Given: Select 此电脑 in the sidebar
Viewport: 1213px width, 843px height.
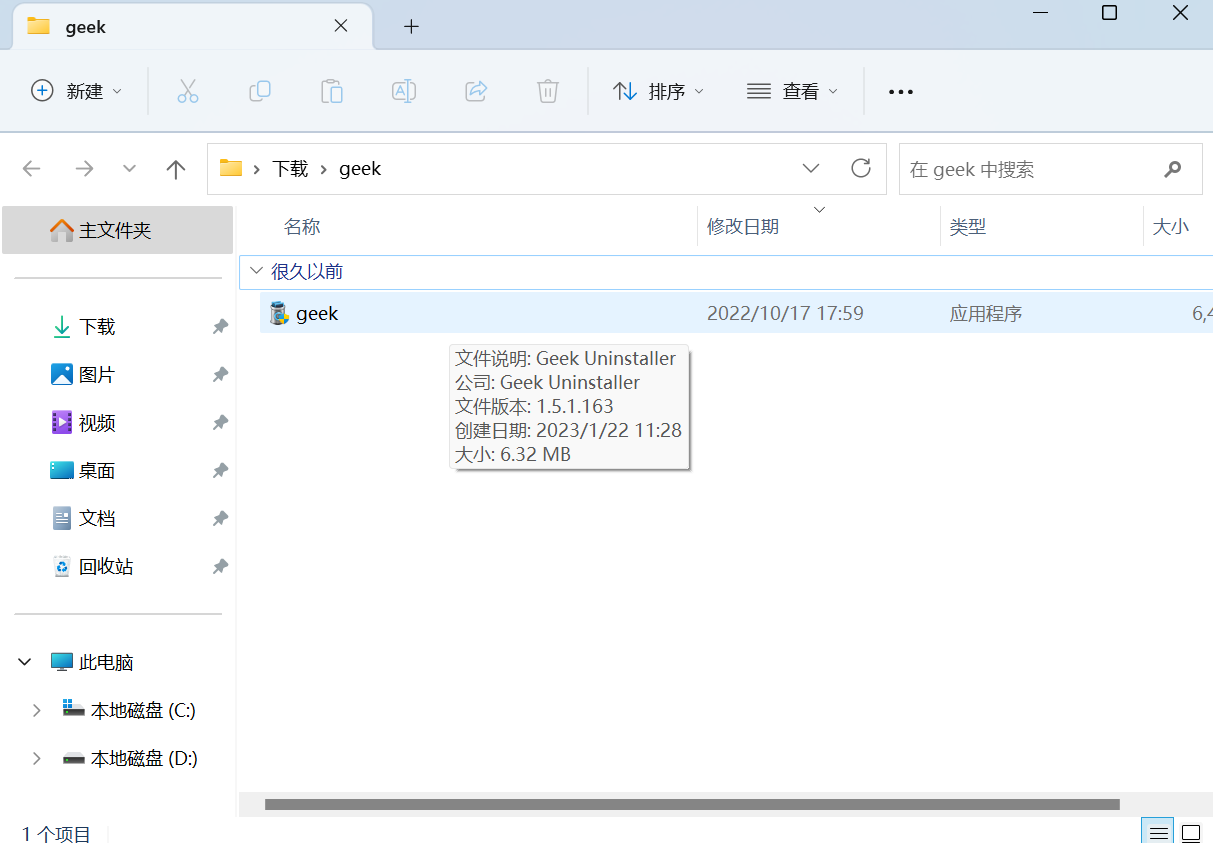Looking at the screenshot, I should tap(106, 662).
